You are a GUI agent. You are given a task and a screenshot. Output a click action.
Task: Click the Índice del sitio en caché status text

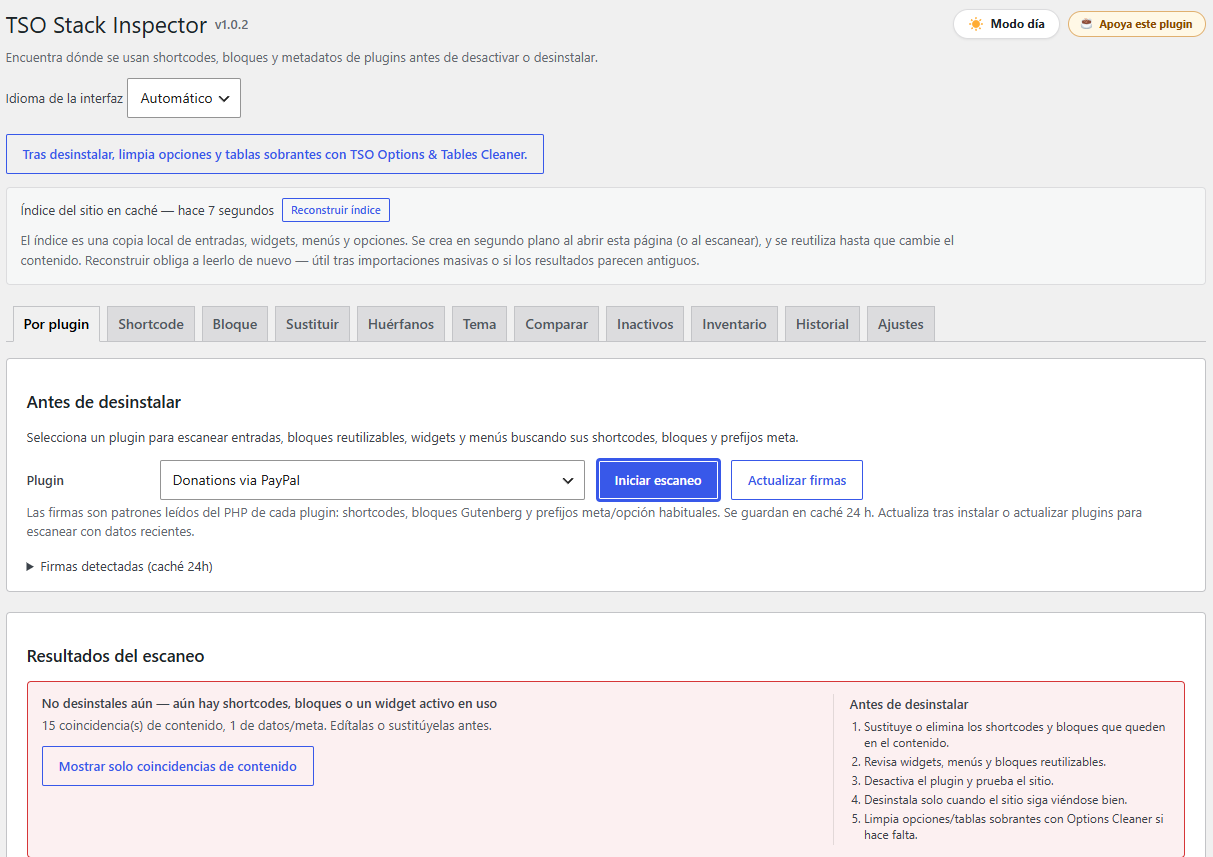(147, 210)
